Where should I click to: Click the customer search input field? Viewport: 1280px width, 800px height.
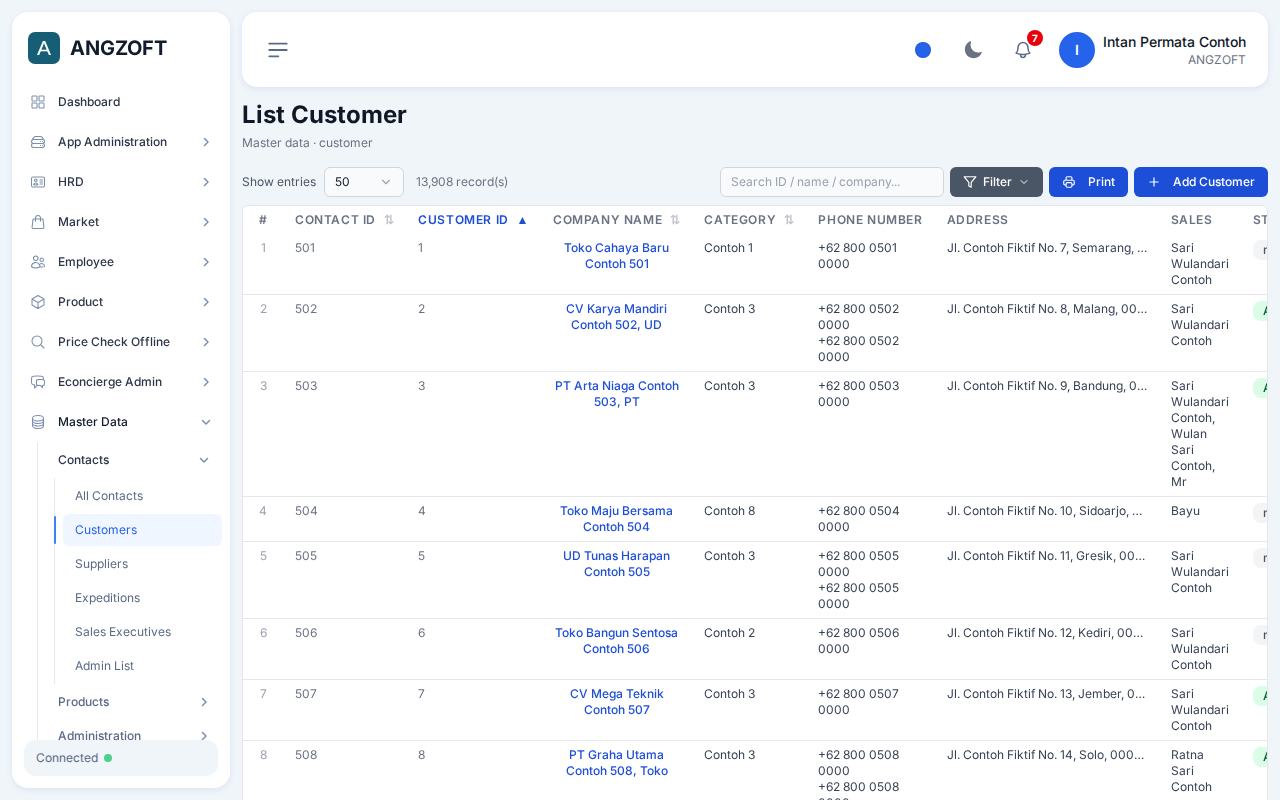pyautogui.click(x=832, y=182)
